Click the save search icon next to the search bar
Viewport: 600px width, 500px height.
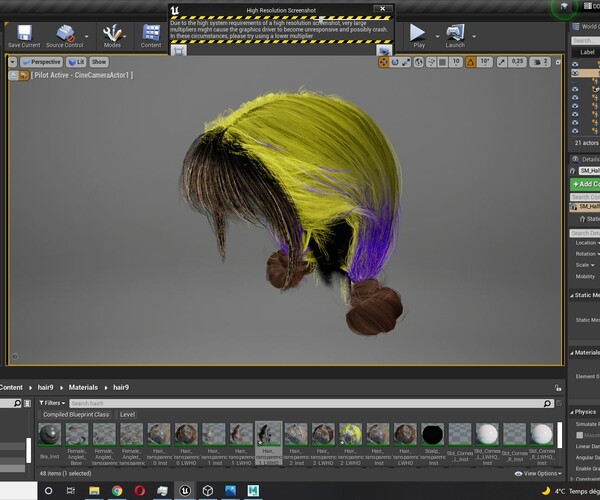point(559,403)
